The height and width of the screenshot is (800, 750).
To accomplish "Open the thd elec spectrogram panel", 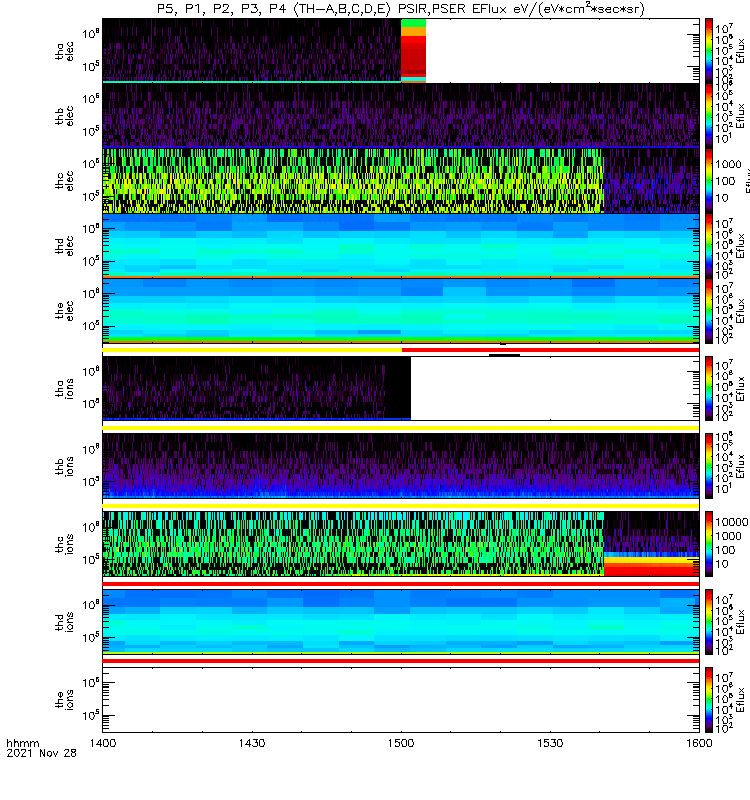I will click(x=401, y=245).
